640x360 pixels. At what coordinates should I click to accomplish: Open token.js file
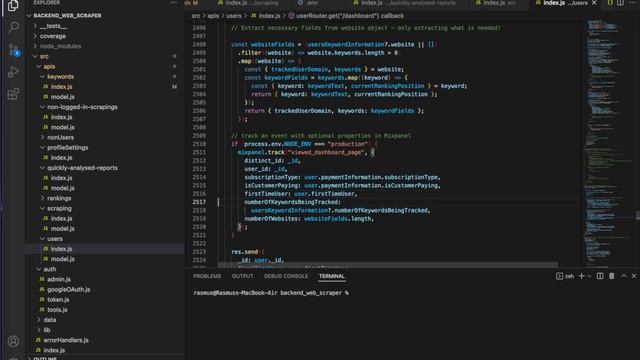coord(58,300)
